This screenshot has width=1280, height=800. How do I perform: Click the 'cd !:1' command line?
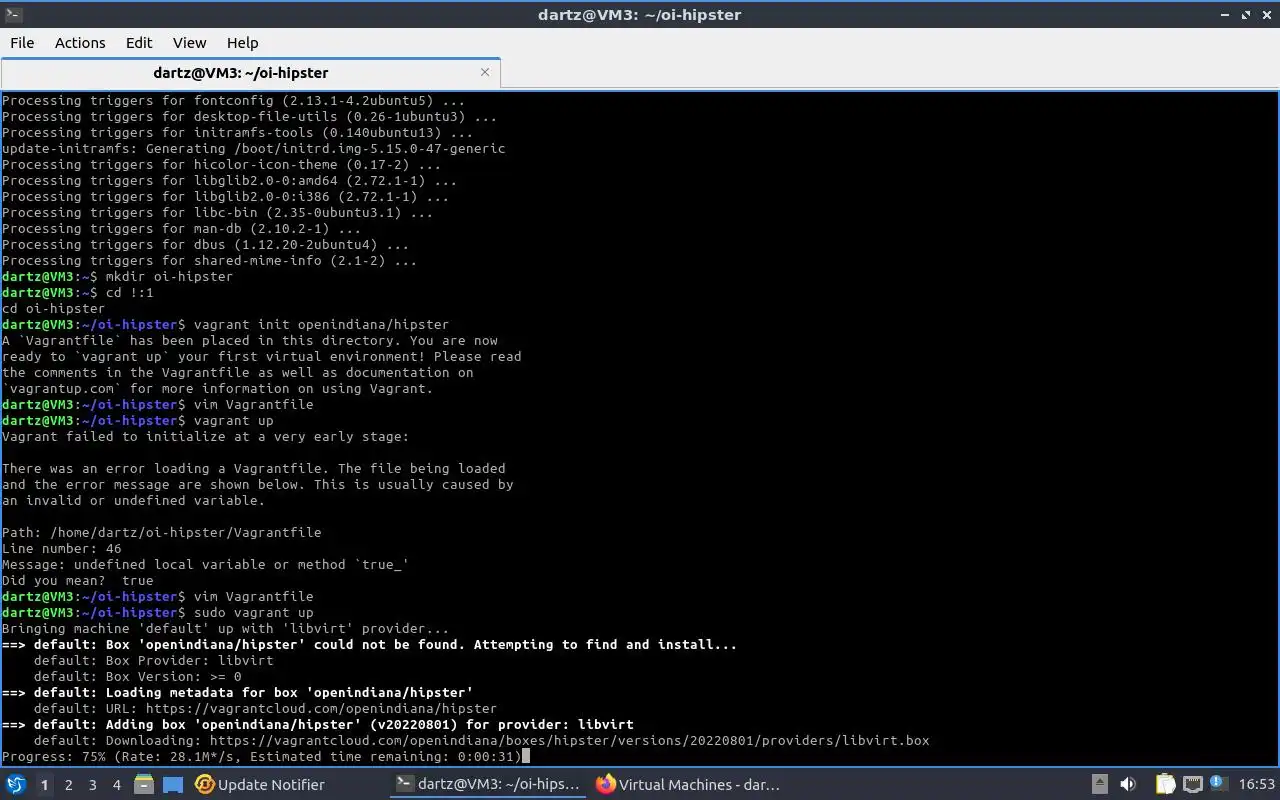point(78,293)
